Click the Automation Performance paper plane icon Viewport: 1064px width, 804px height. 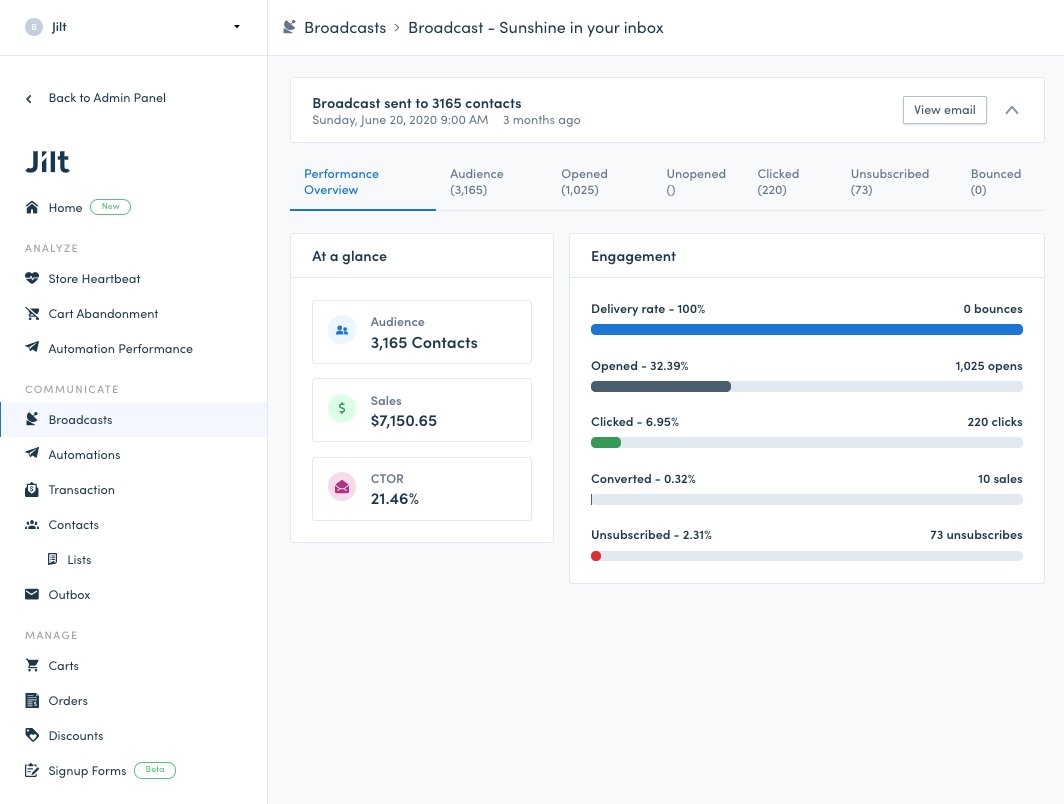coord(32,347)
